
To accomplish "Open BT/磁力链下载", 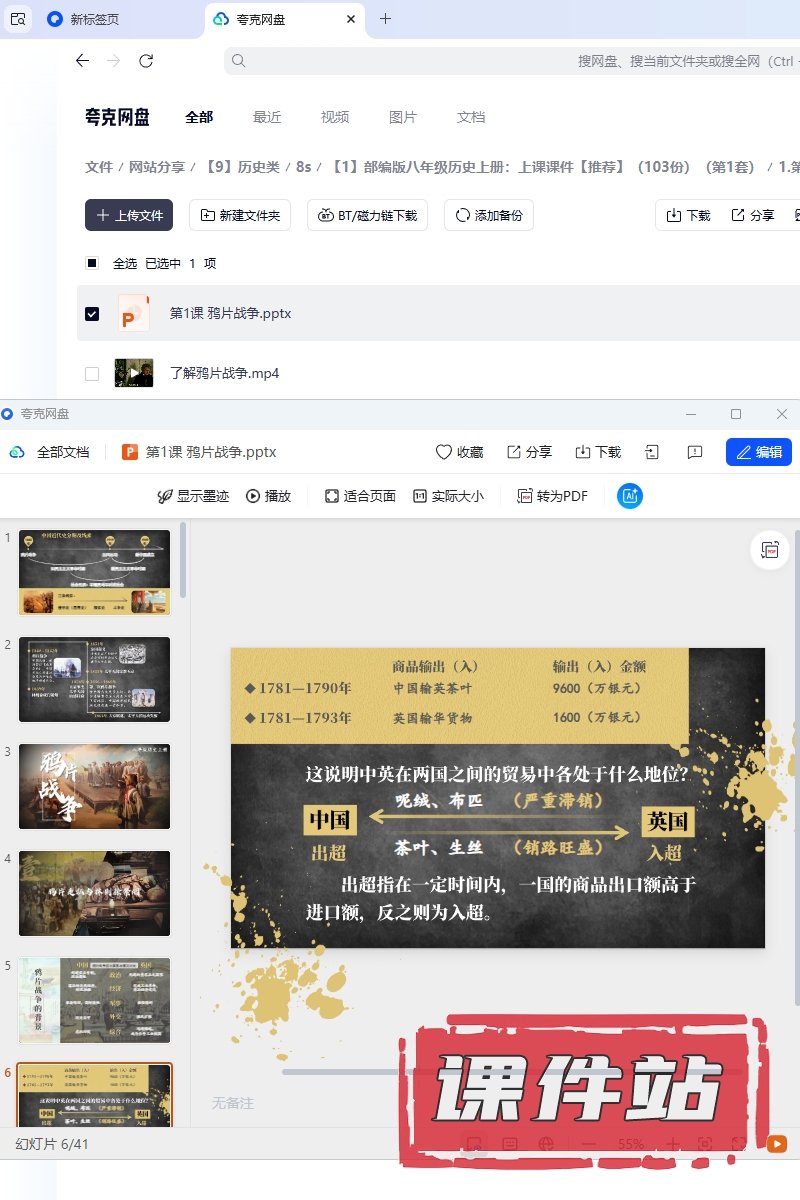I will point(367,215).
